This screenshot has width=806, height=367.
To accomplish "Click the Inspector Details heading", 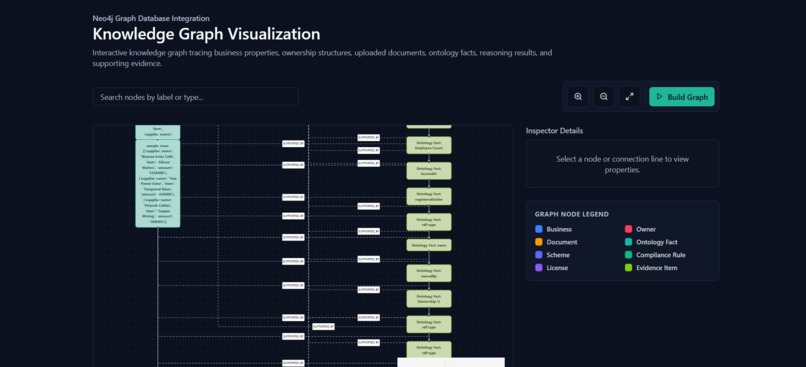I will coord(554,131).
